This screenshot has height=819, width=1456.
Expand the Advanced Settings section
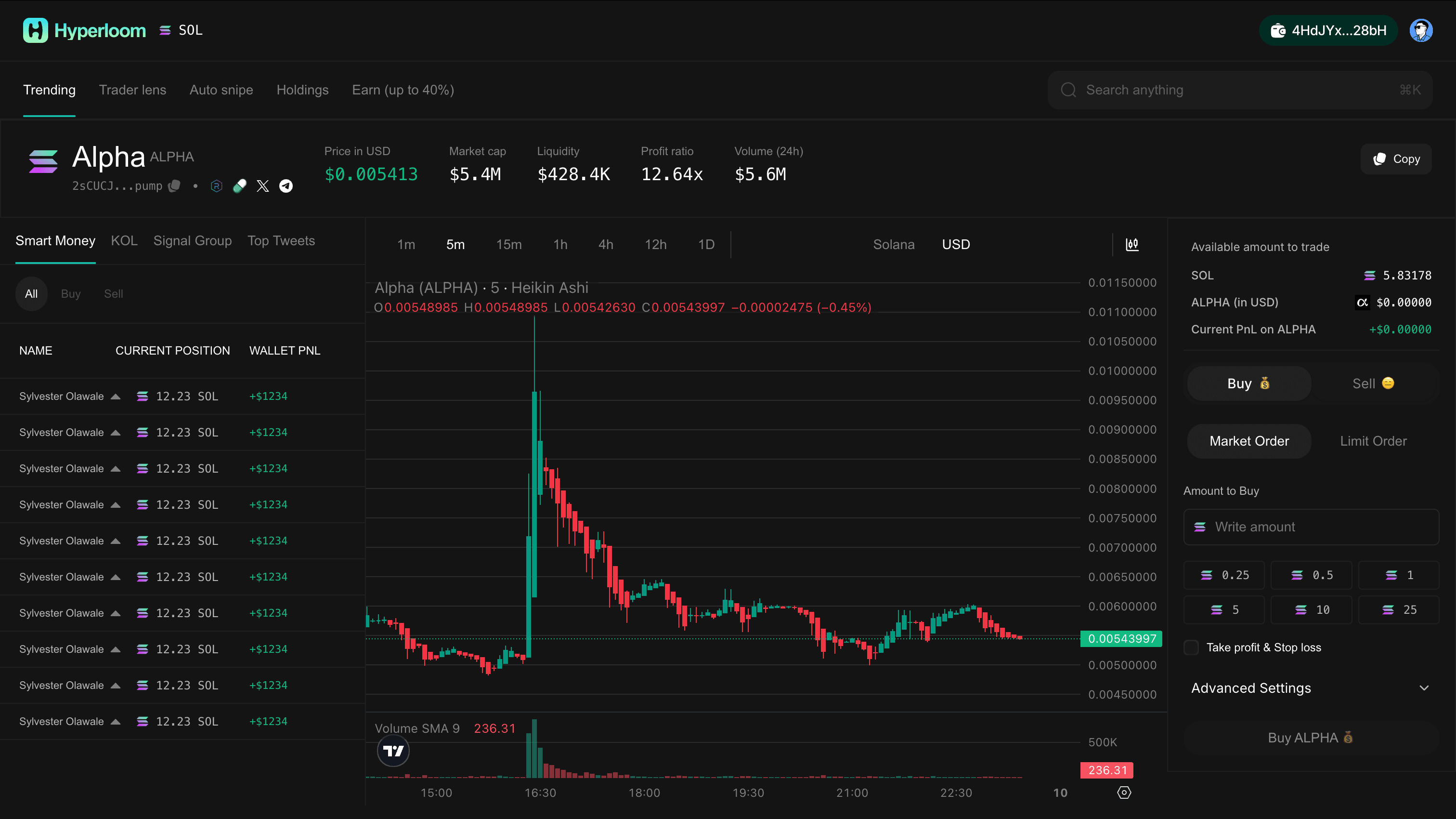click(1311, 688)
